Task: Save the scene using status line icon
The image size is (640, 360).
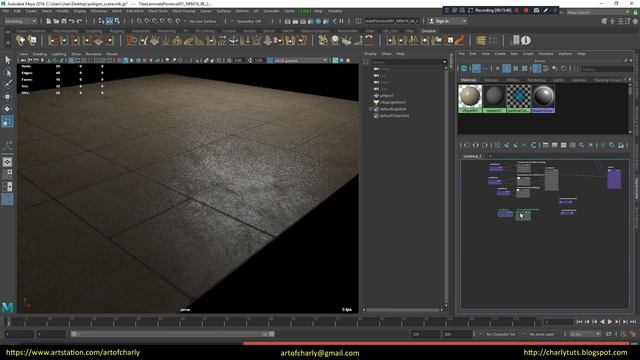Action: pos(64,21)
